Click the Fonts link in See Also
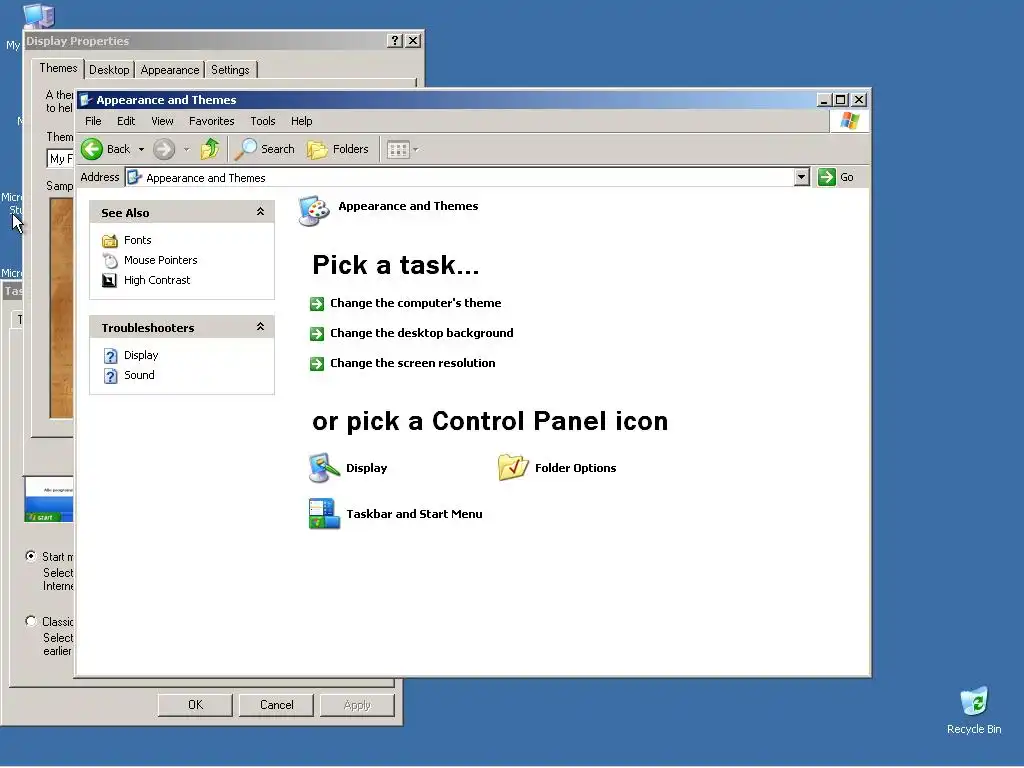 (137, 240)
